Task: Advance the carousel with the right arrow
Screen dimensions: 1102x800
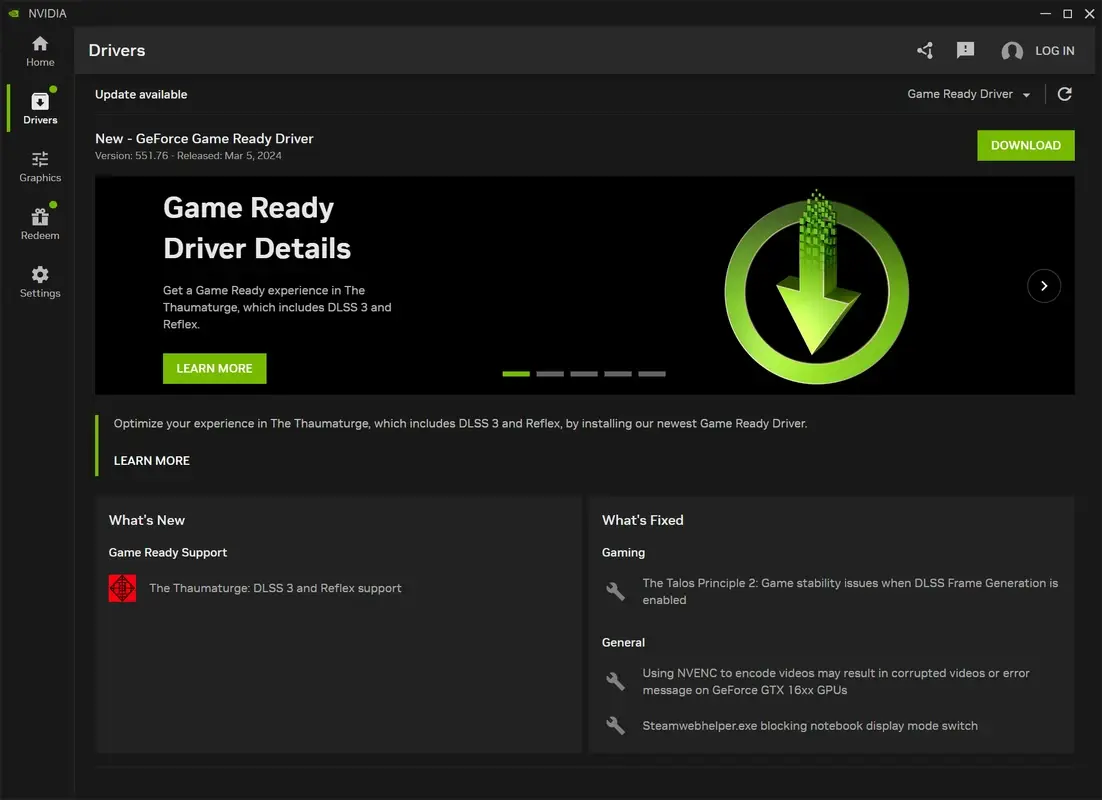Action: [x=1044, y=285]
